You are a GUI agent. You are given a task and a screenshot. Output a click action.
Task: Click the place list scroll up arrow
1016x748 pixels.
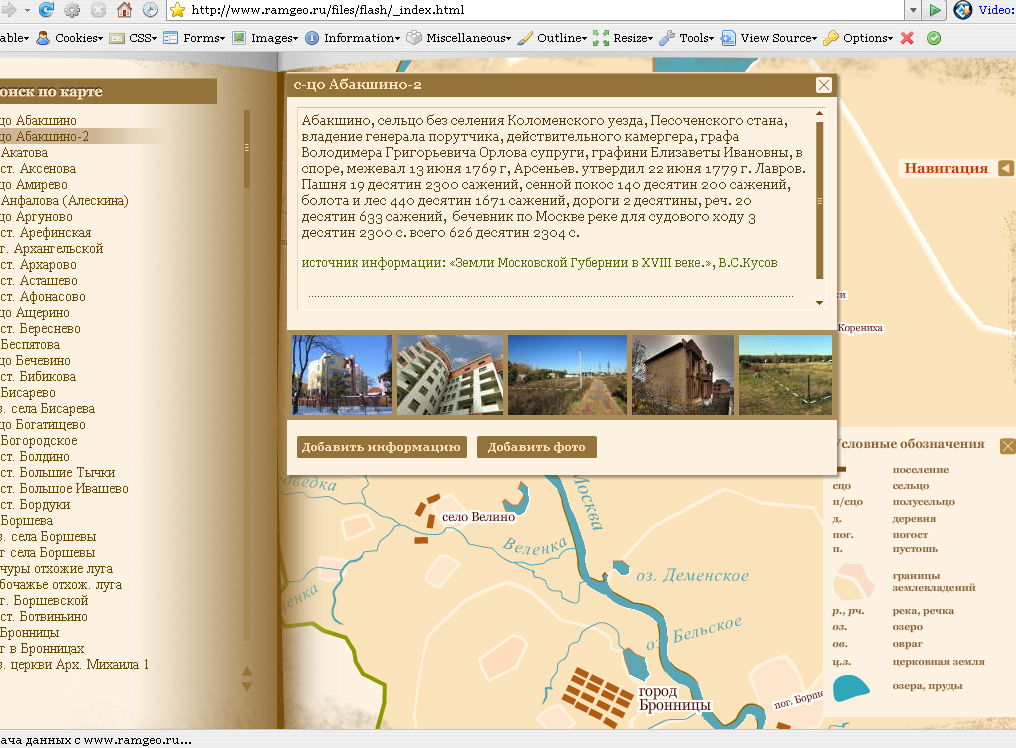[x=247, y=671]
